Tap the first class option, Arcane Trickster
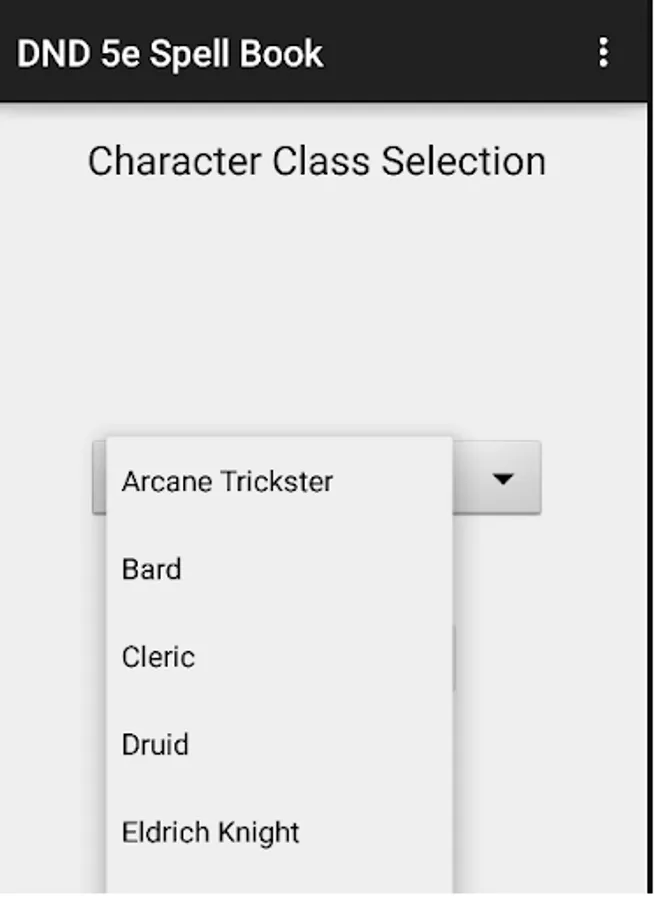Screen dimensions: 654x900 [228, 481]
